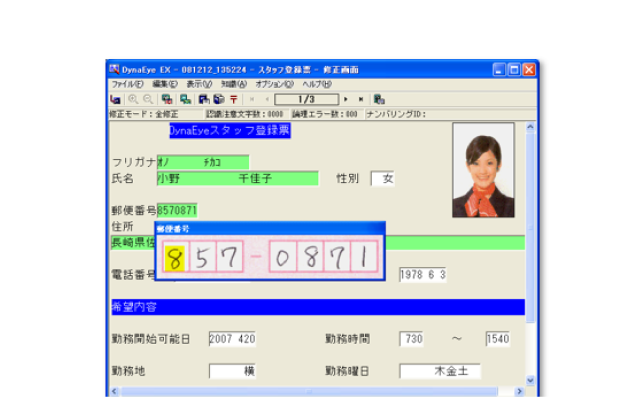Open the 知識(A) menu

tap(234, 84)
